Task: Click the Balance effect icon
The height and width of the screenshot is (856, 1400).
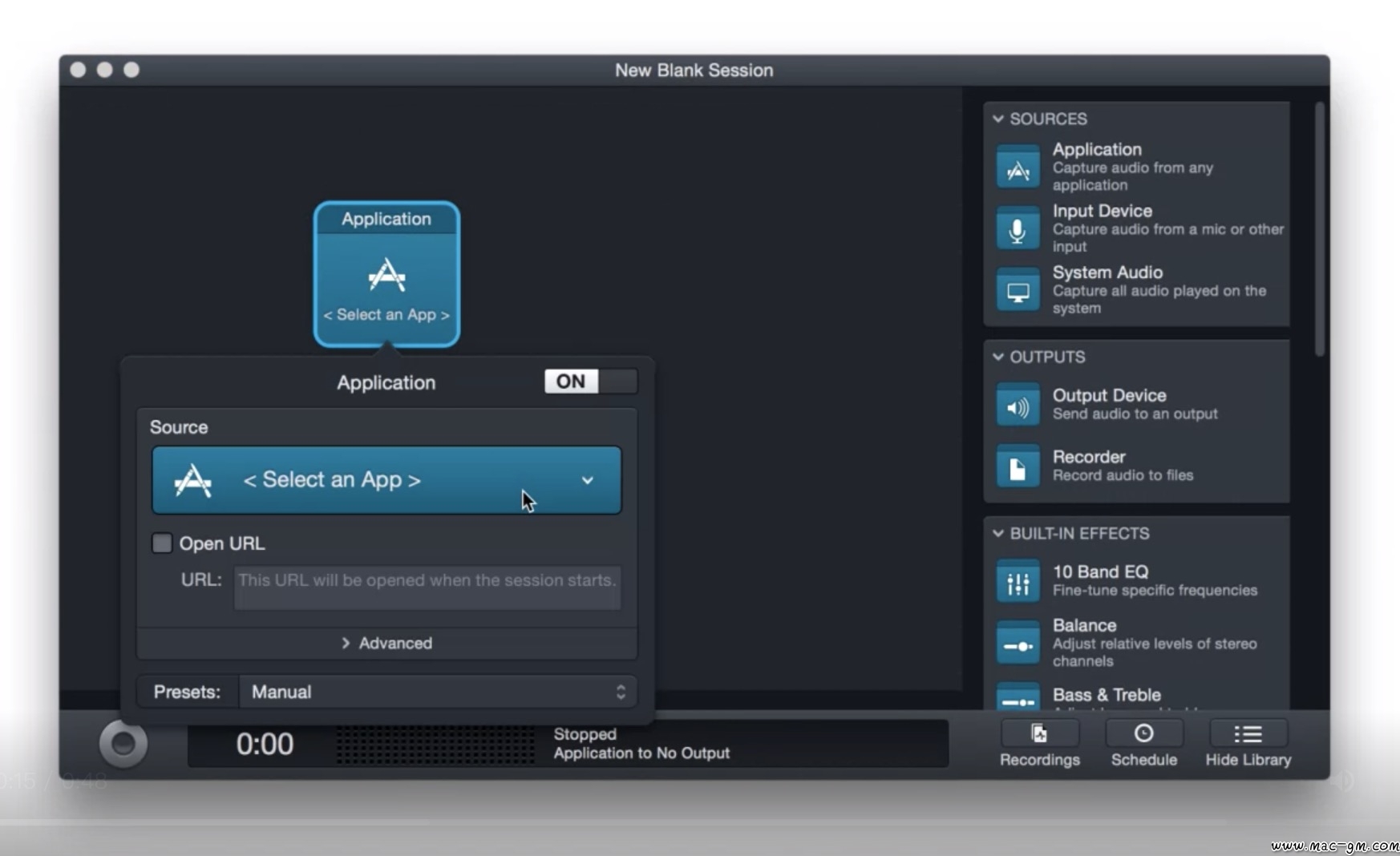Action: [1018, 643]
